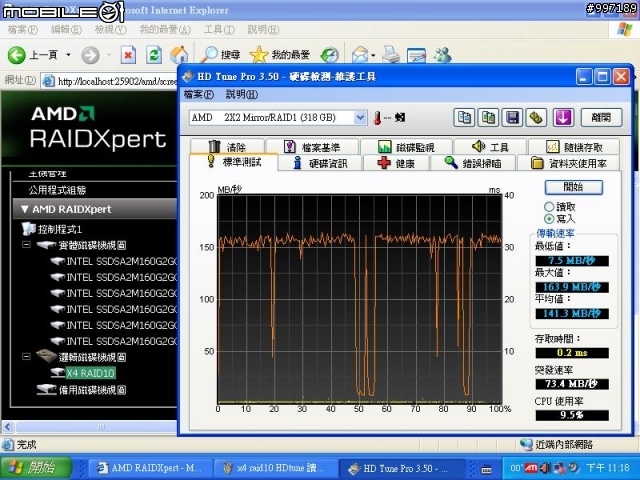Select the read radio button
Viewport: 640px width, 480px height.
point(549,207)
